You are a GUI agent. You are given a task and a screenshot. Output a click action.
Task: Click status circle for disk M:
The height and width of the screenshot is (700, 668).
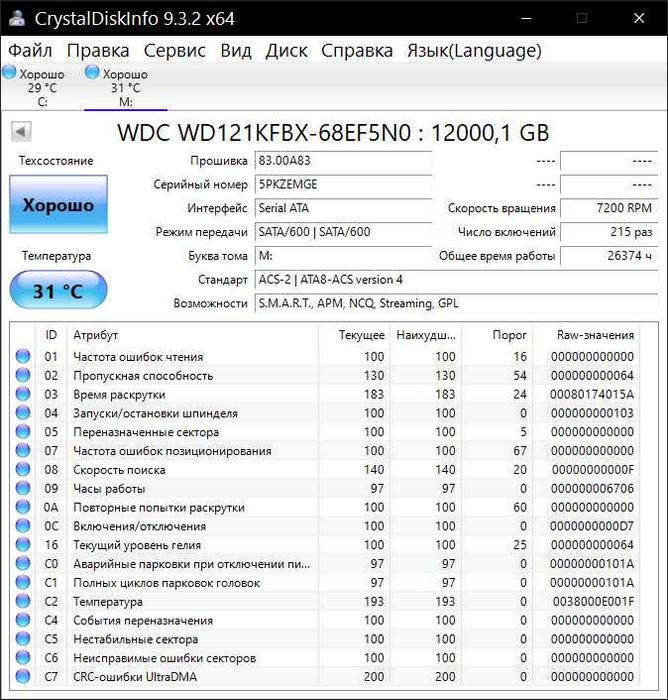click(x=92, y=72)
